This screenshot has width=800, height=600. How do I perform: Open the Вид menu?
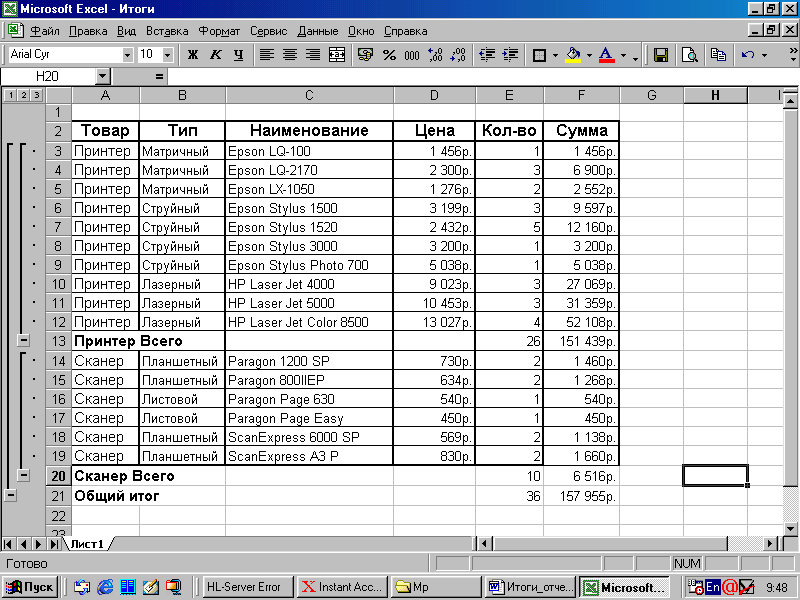tap(126, 31)
